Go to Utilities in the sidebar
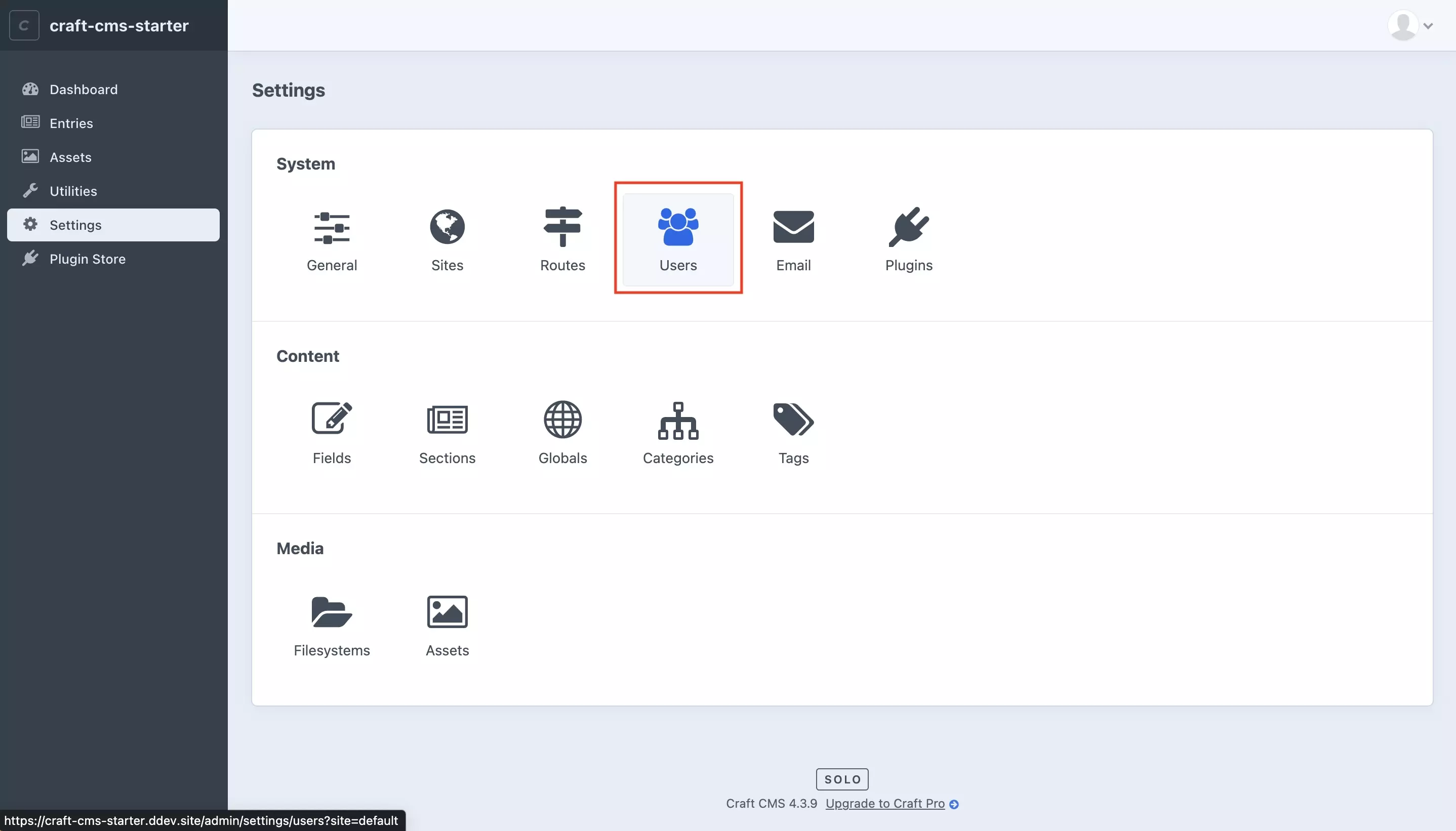 113,191
